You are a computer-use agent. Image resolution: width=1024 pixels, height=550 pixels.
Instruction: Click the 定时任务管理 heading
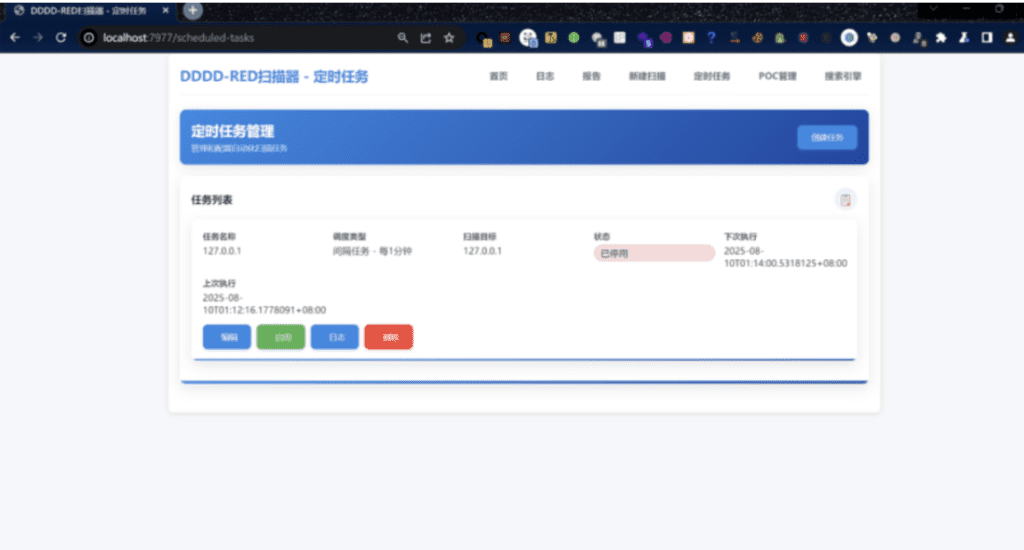(x=232, y=131)
